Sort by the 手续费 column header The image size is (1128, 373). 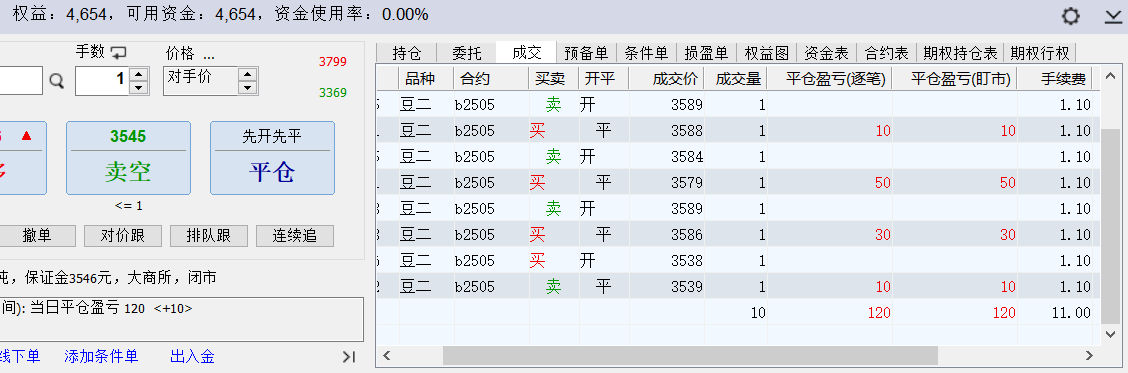[1055, 78]
